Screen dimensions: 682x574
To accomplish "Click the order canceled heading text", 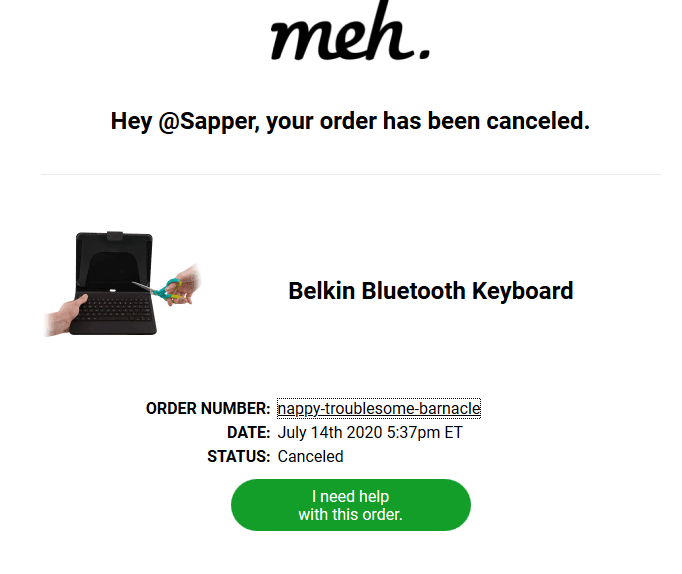I will click(x=350, y=122).
